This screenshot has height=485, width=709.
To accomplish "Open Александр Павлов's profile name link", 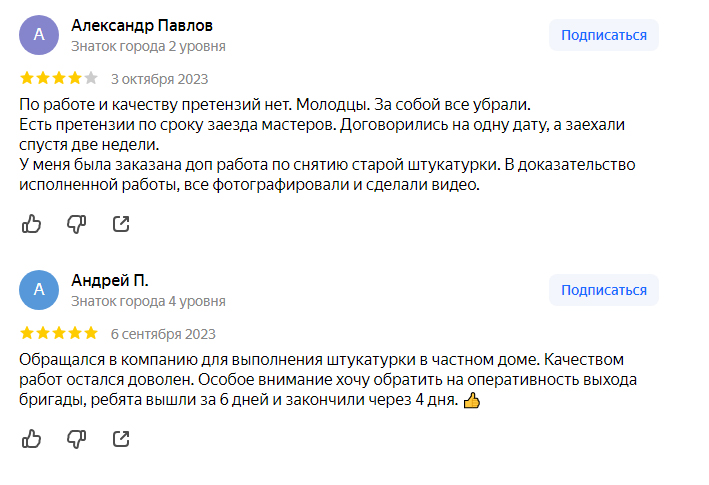I will (x=141, y=25).
